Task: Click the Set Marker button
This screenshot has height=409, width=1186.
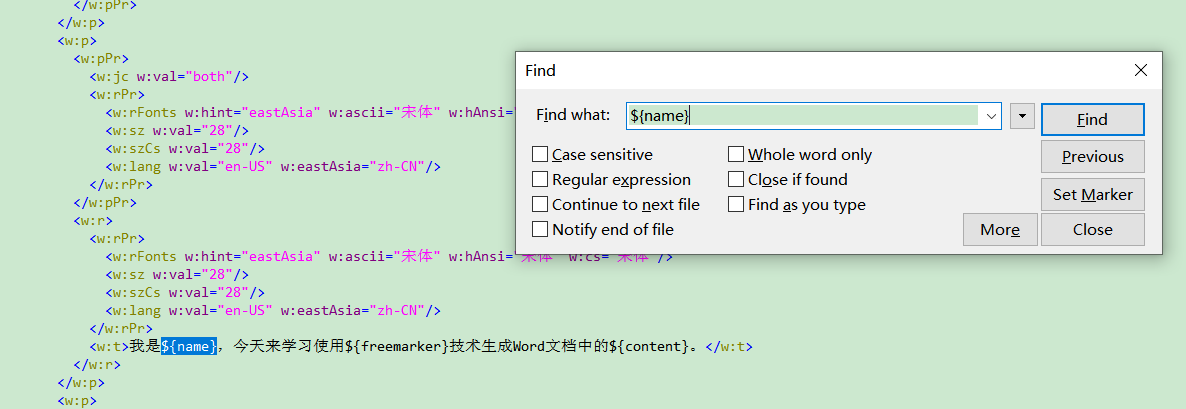Action: [x=1092, y=194]
